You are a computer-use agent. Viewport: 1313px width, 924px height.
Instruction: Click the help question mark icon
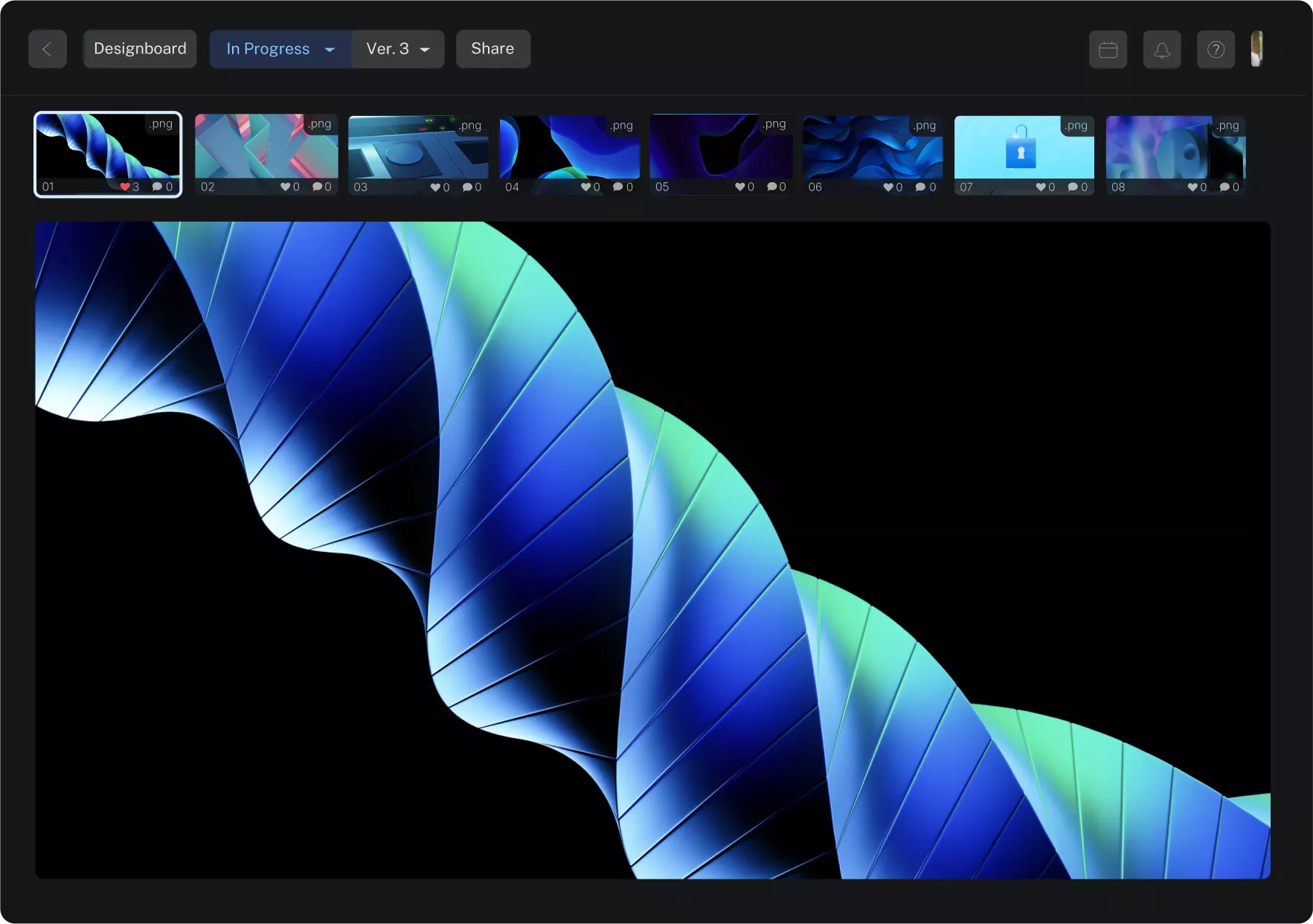tap(1216, 50)
